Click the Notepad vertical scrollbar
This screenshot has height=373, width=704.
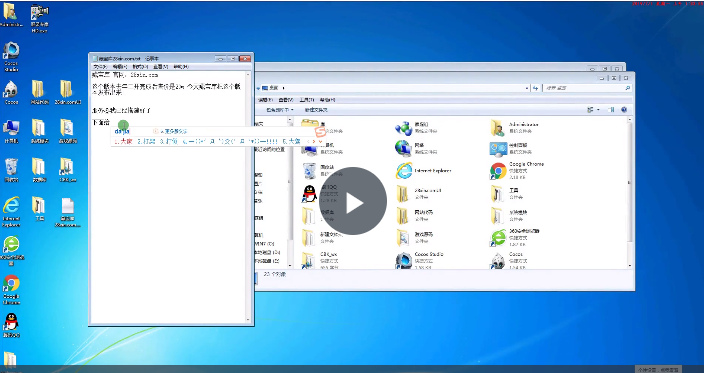click(x=248, y=197)
